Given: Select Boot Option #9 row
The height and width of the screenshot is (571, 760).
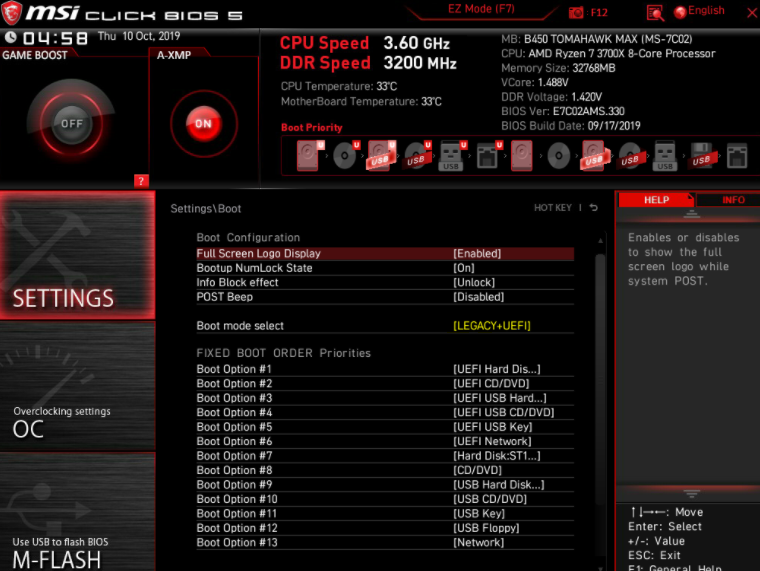Looking at the screenshot, I should [x=385, y=485].
